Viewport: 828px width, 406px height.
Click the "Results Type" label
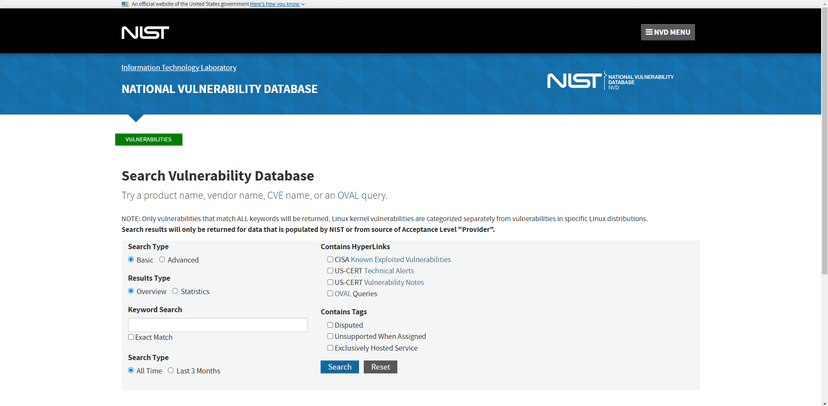[x=149, y=278]
